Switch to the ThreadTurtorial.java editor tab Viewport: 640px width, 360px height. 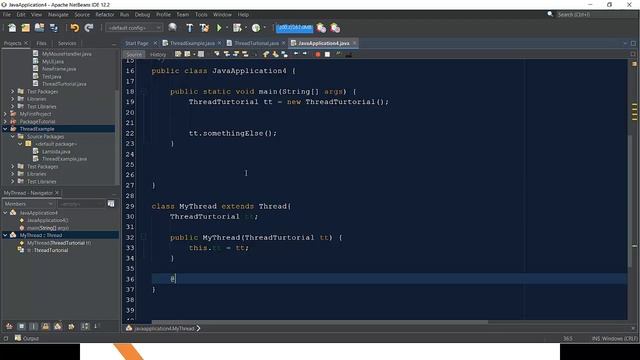click(x=256, y=43)
